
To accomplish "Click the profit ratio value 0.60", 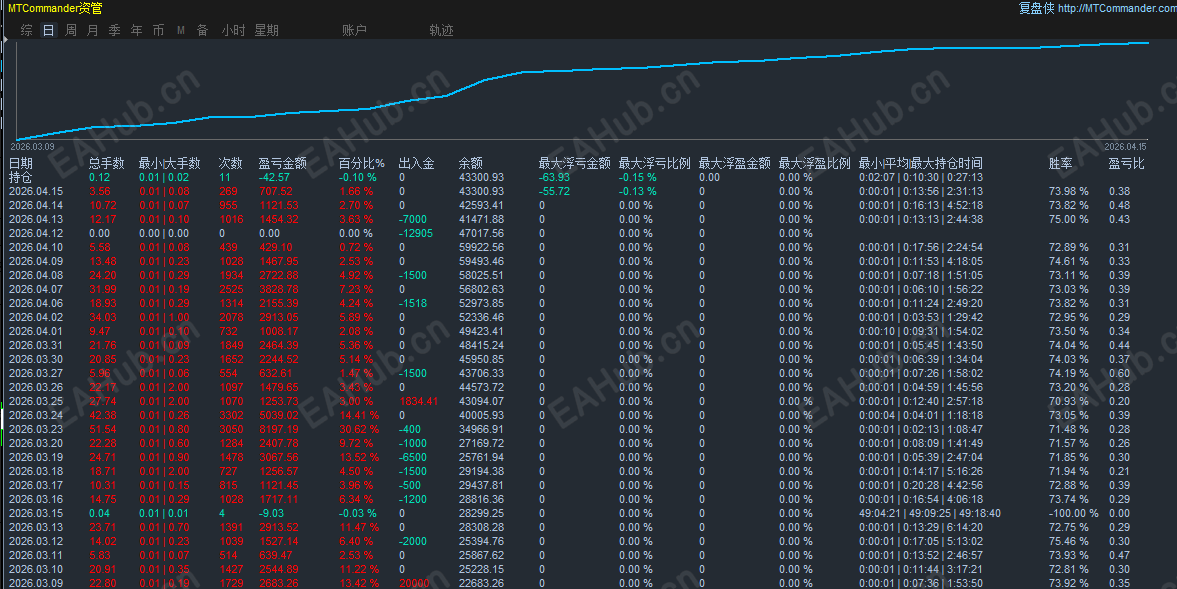I will [x=1119, y=373].
